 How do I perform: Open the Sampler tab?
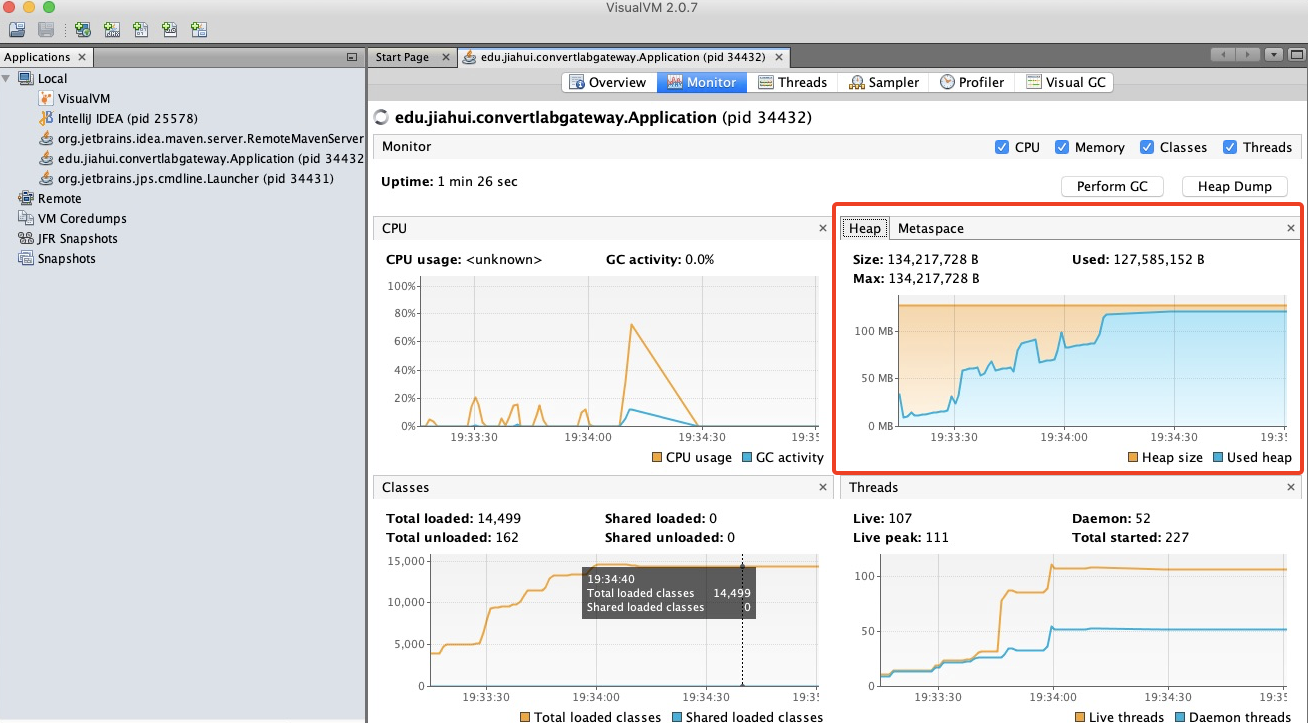click(x=884, y=82)
